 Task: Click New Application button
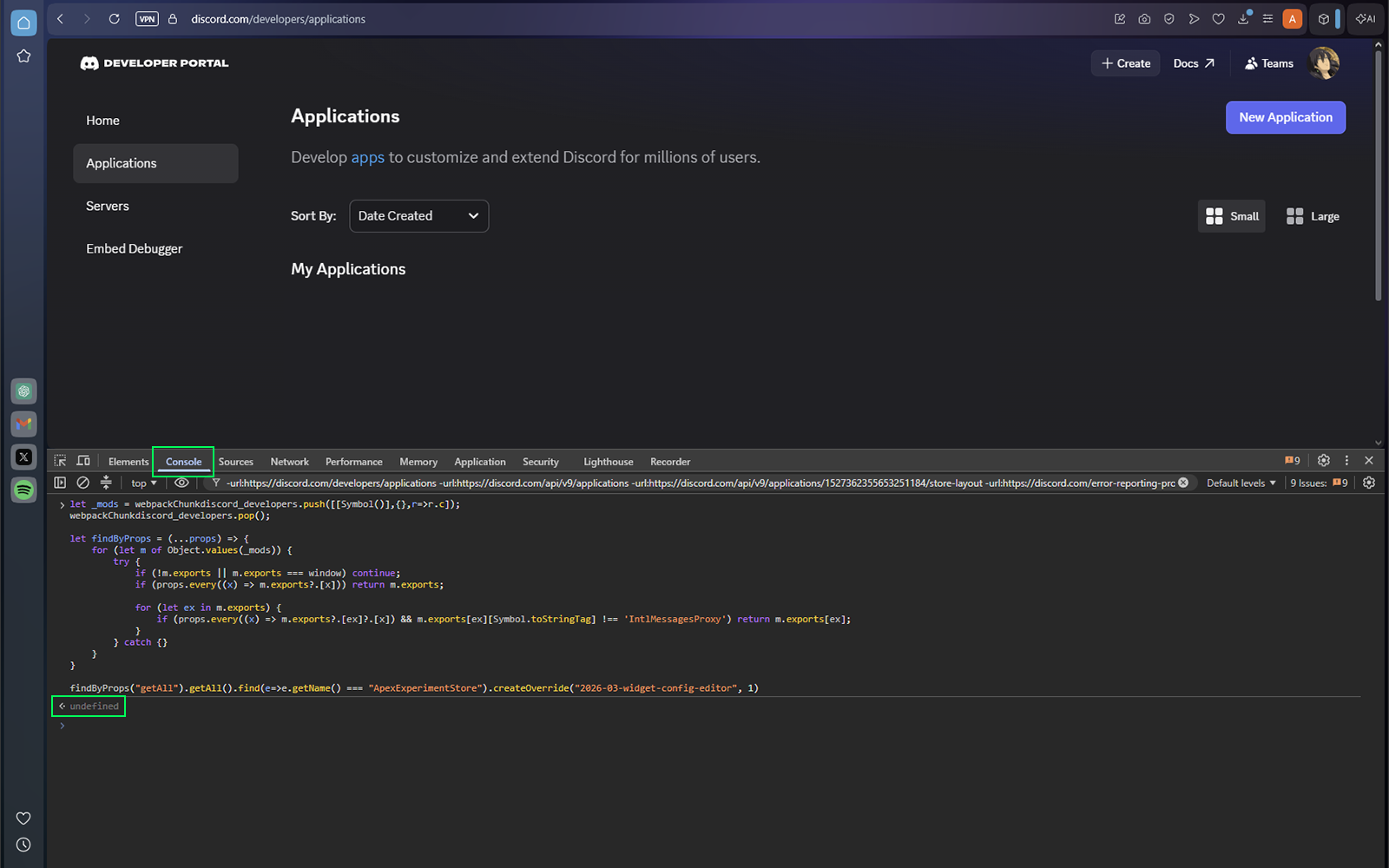point(1286,117)
